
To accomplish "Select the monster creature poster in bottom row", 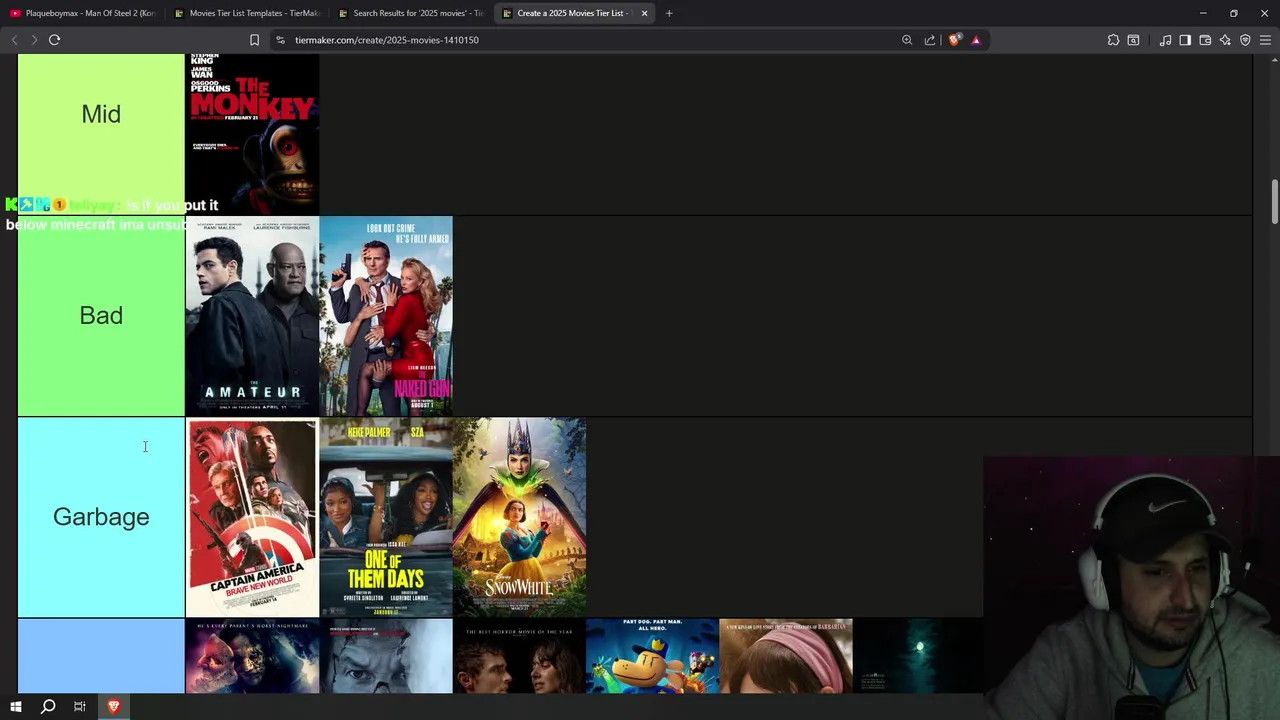I will pos(252,656).
